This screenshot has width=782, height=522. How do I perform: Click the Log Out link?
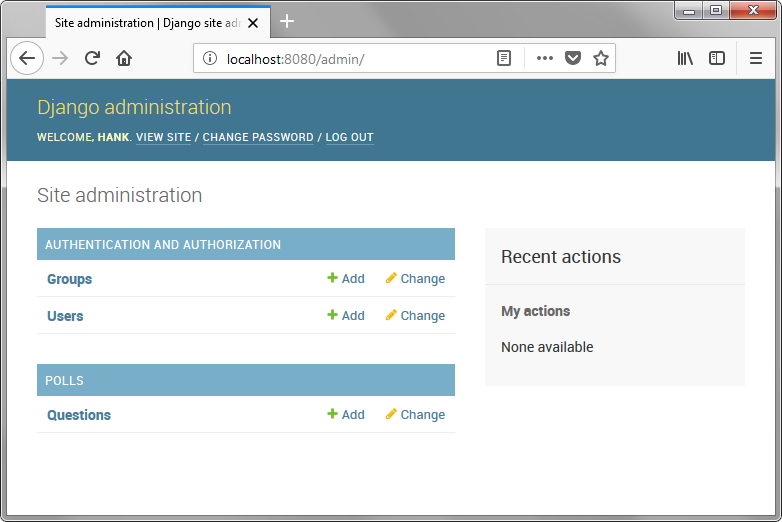[x=349, y=137]
